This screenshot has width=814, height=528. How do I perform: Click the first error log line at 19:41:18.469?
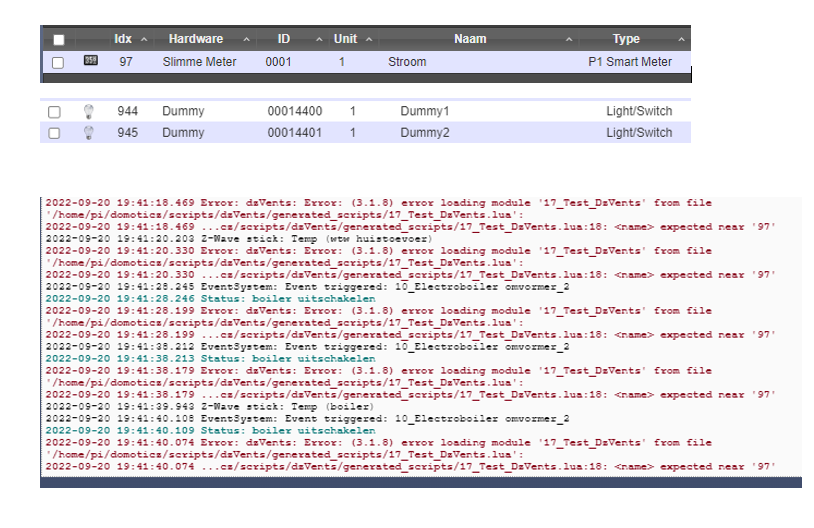coord(378,203)
